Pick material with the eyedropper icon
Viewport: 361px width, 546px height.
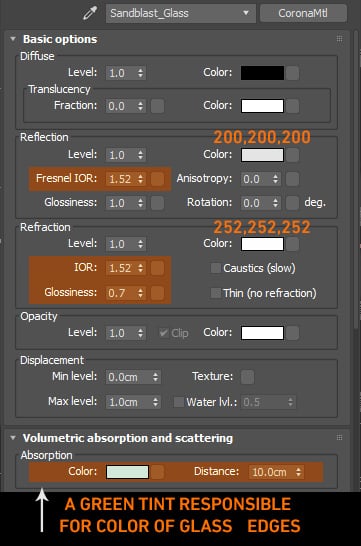coord(90,13)
